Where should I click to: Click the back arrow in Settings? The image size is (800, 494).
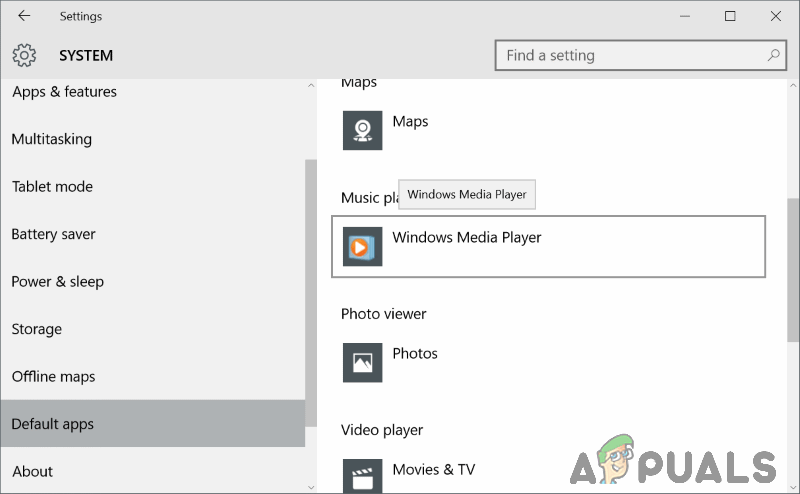point(24,16)
